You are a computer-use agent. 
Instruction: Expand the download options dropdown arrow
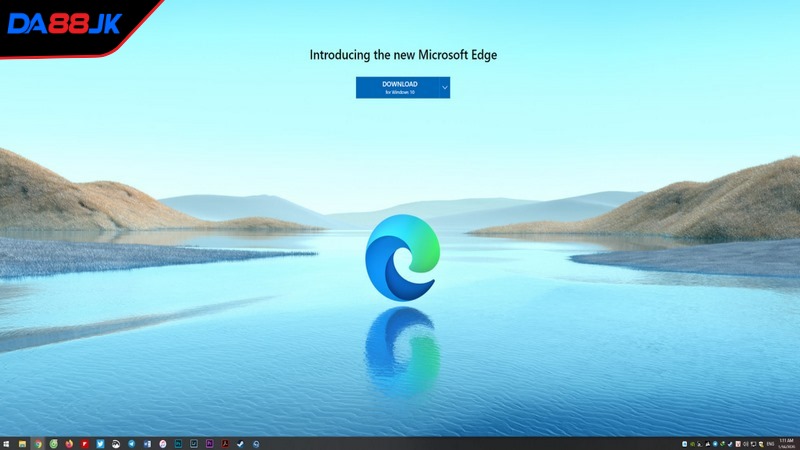pos(445,87)
